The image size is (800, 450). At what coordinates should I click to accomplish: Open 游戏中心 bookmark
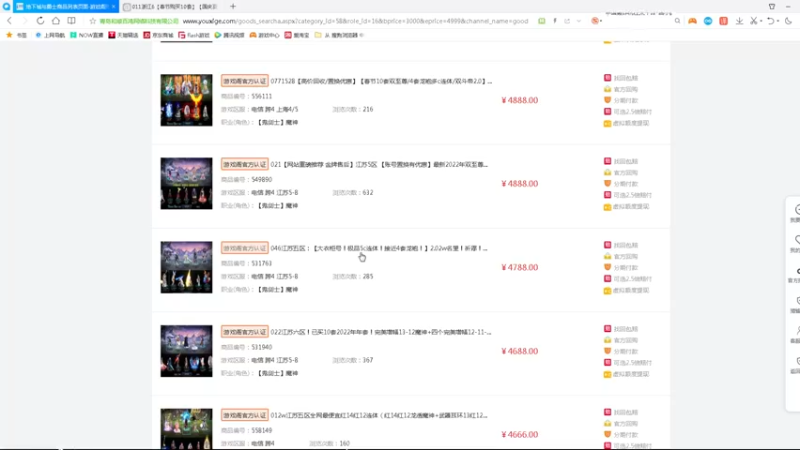264,35
